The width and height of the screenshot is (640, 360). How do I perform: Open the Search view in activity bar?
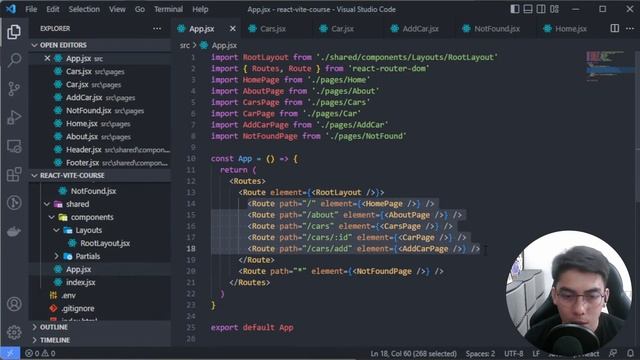[x=14, y=60]
